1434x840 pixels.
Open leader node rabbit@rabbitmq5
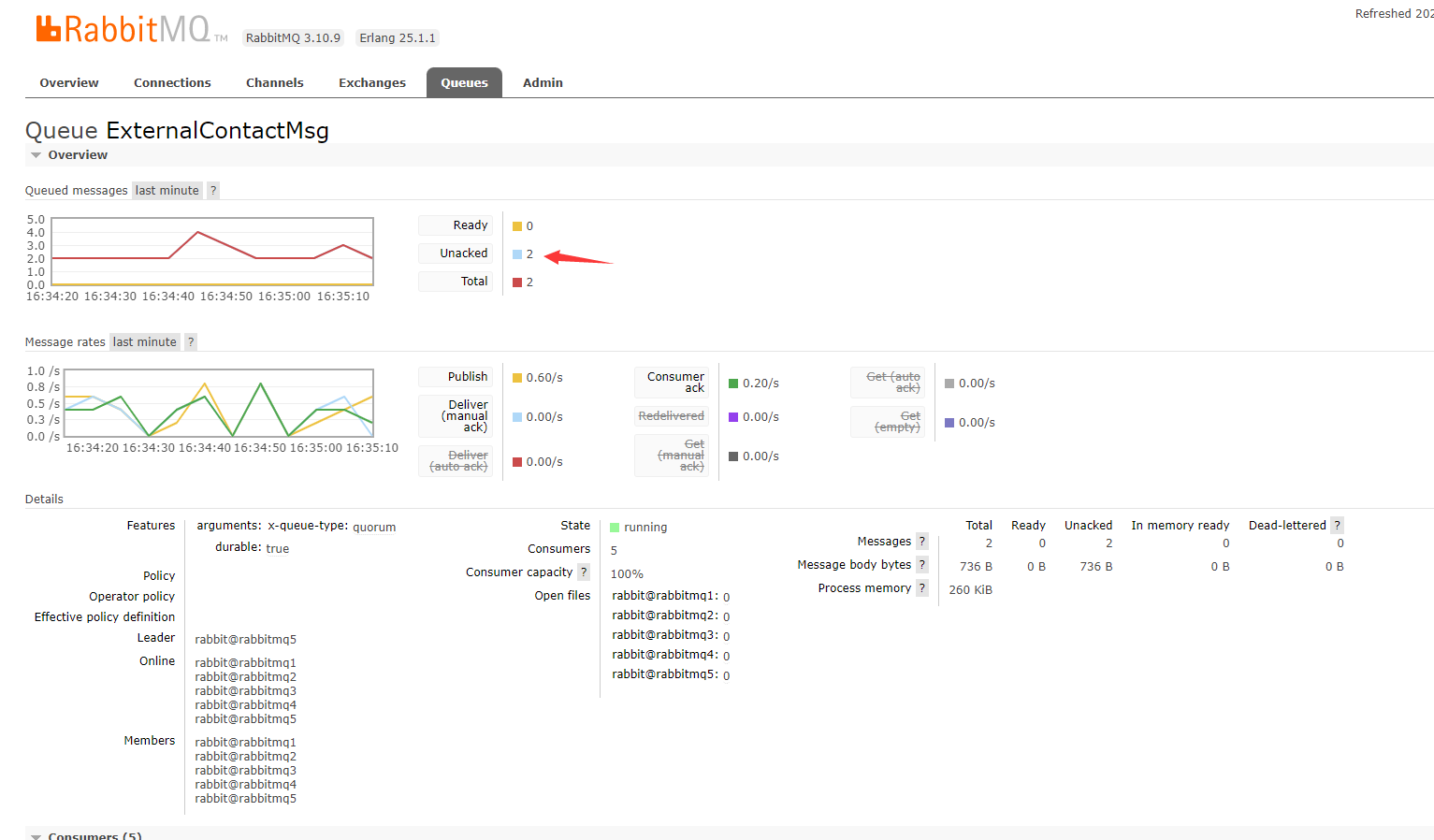coord(245,638)
